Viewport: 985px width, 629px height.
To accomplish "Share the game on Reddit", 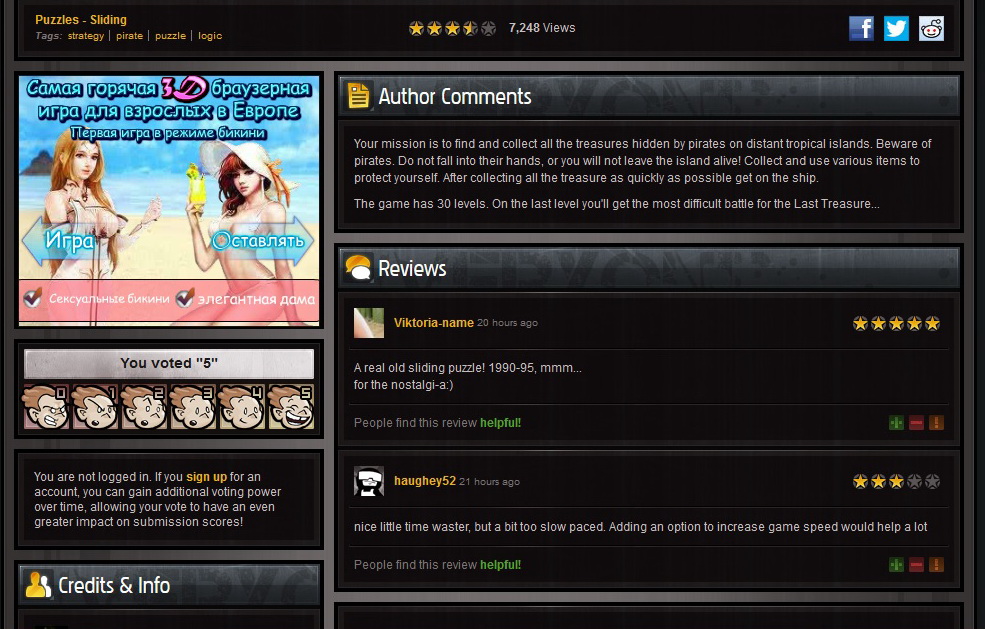I will click(931, 28).
